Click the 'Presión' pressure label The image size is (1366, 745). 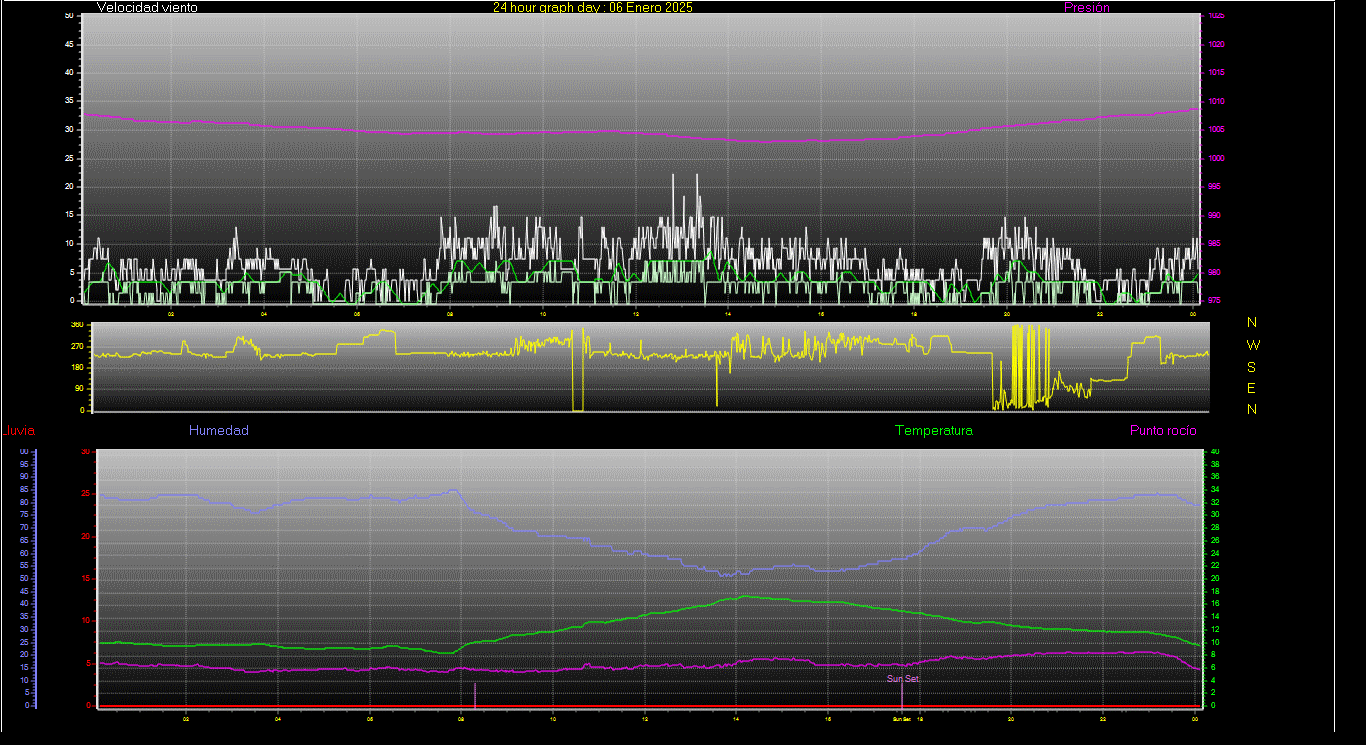(x=1087, y=7)
